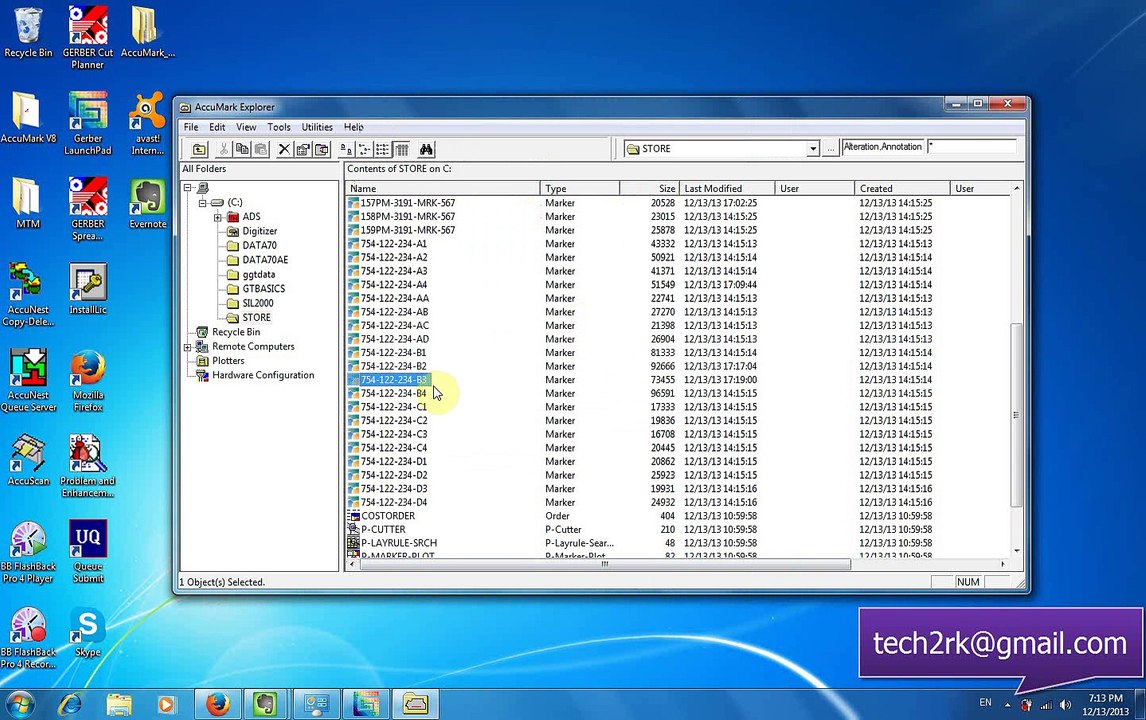Open avast! Internet Security desktop icon
The image size is (1146, 720).
tap(148, 124)
